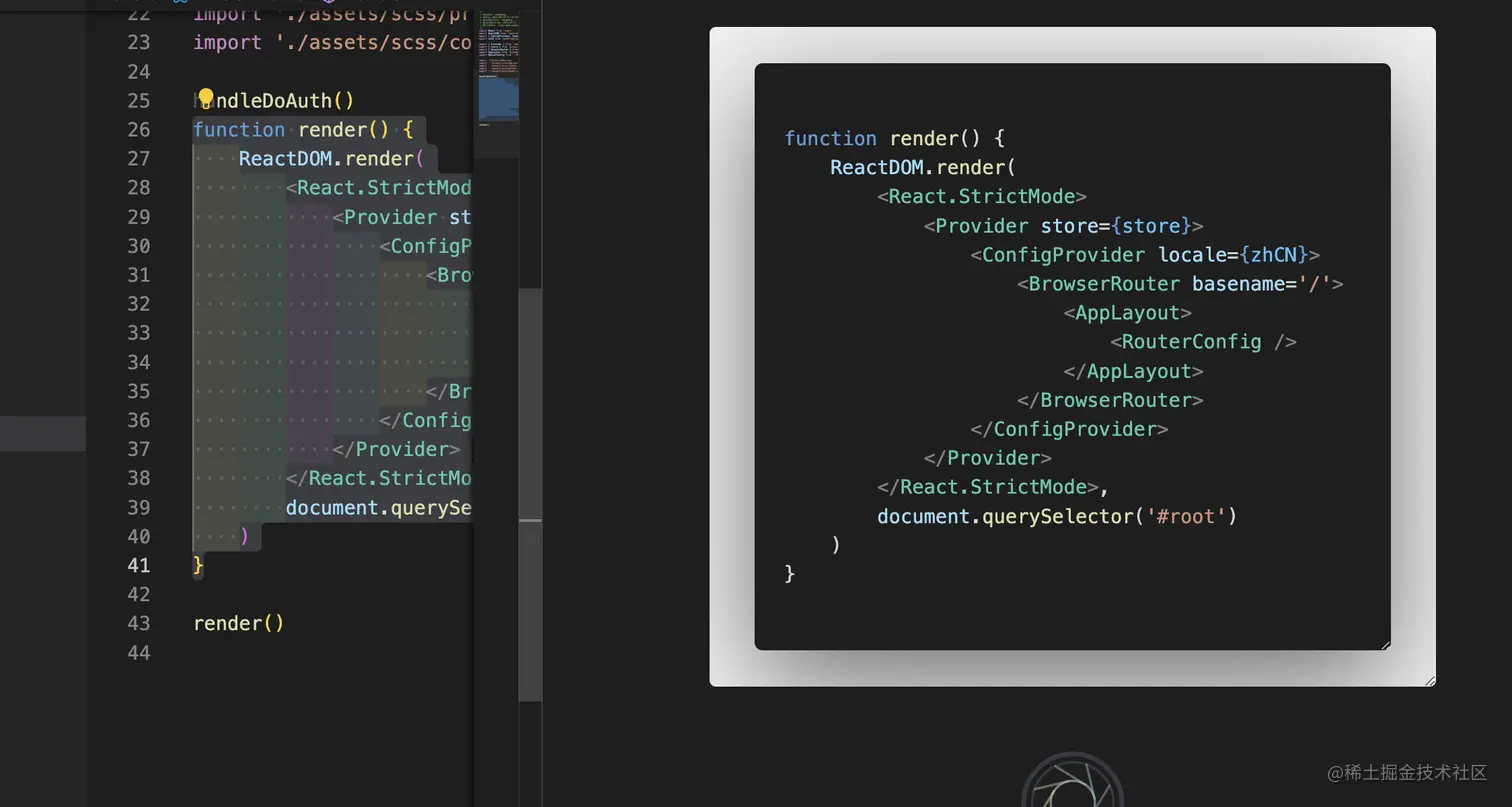Select the 'function' keyword on line 26
This screenshot has height=807, width=1512.
point(239,129)
